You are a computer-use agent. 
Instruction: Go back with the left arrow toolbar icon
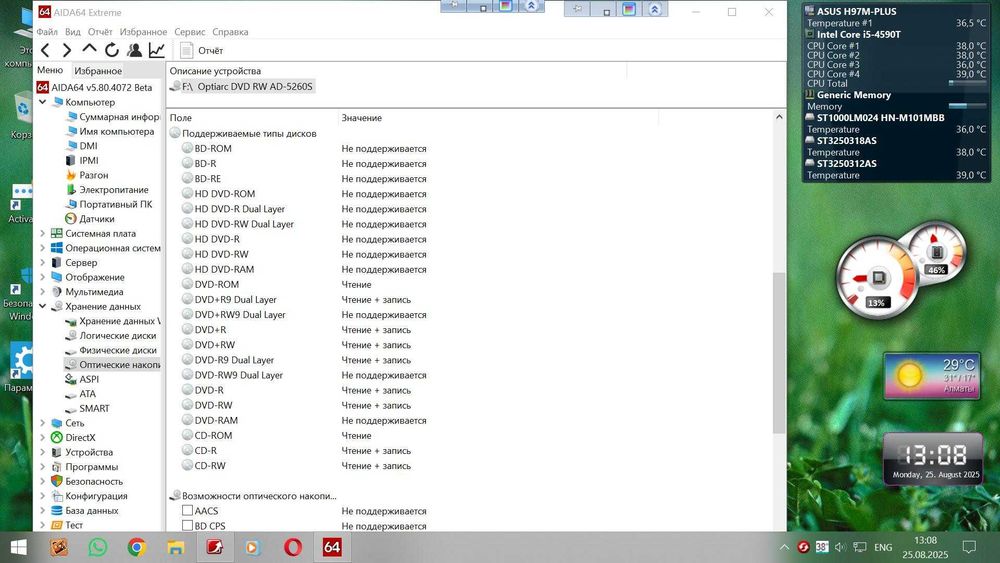click(x=45, y=50)
